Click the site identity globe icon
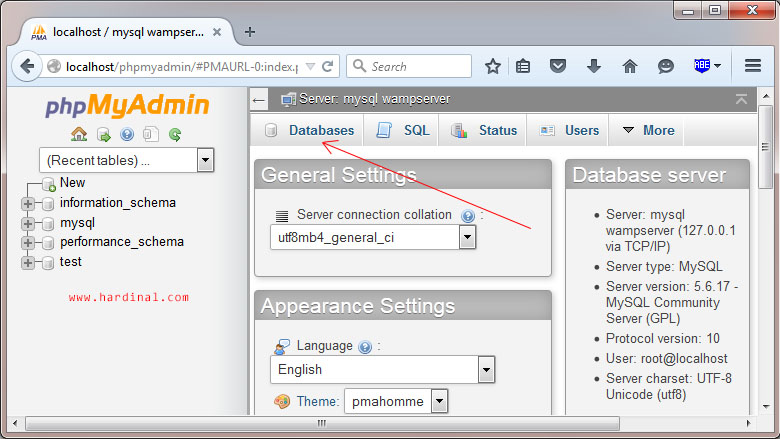 [54, 67]
